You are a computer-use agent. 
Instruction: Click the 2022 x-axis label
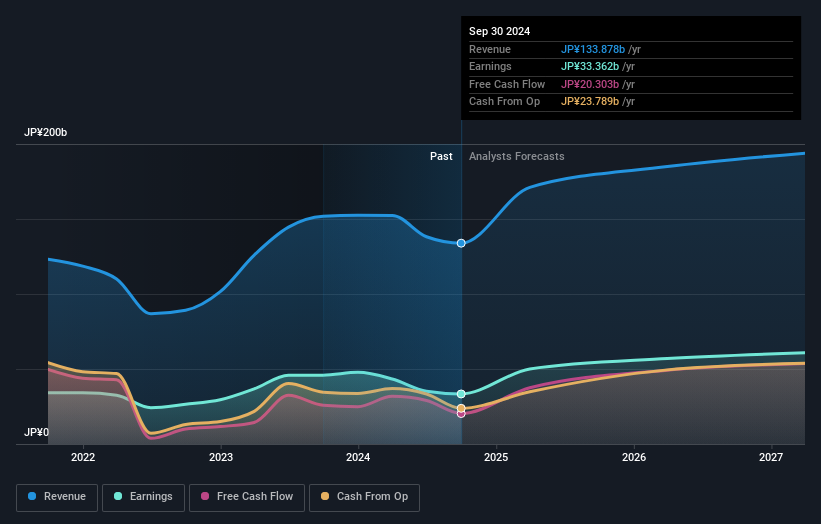tap(83, 458)
